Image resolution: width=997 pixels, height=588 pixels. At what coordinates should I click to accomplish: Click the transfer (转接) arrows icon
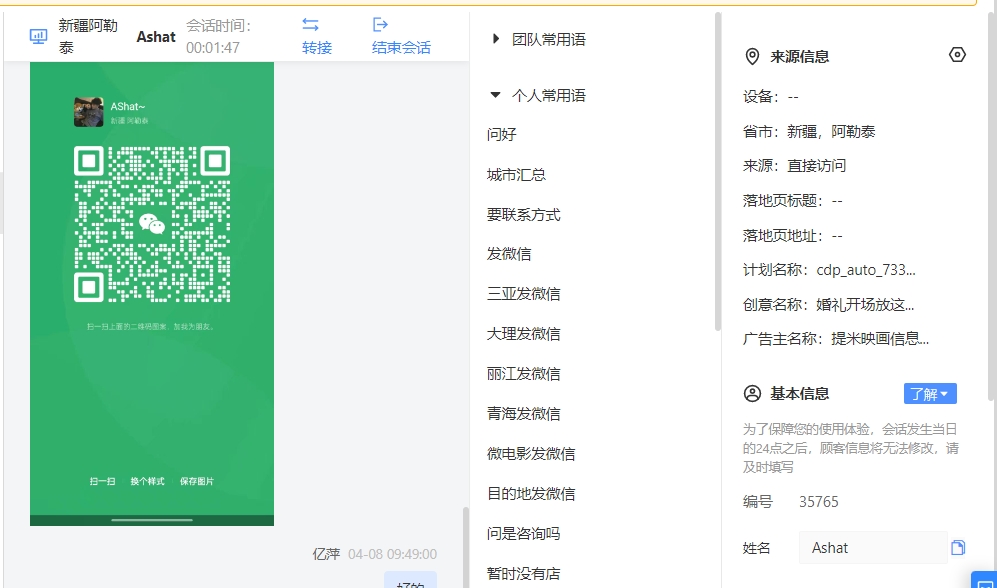coord(310,25)
